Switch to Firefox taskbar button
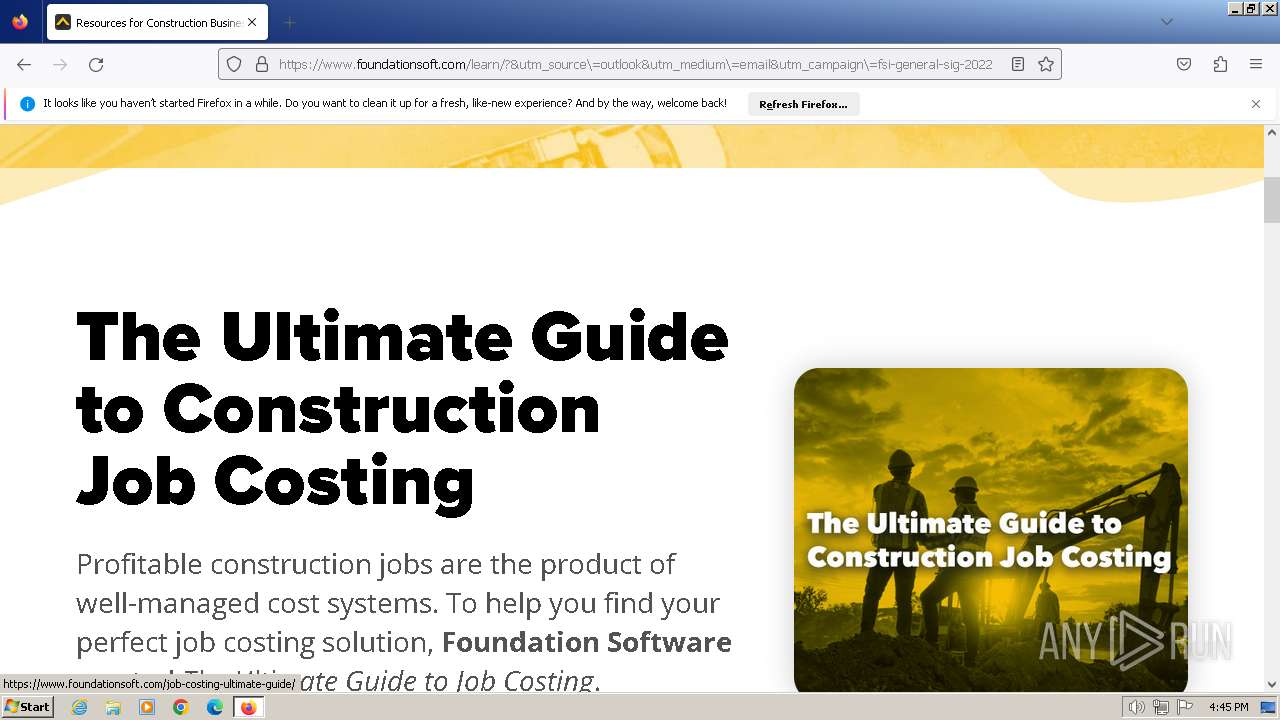Image resolution: width=1280 pixels, height=720 pixels. (248, 707)
